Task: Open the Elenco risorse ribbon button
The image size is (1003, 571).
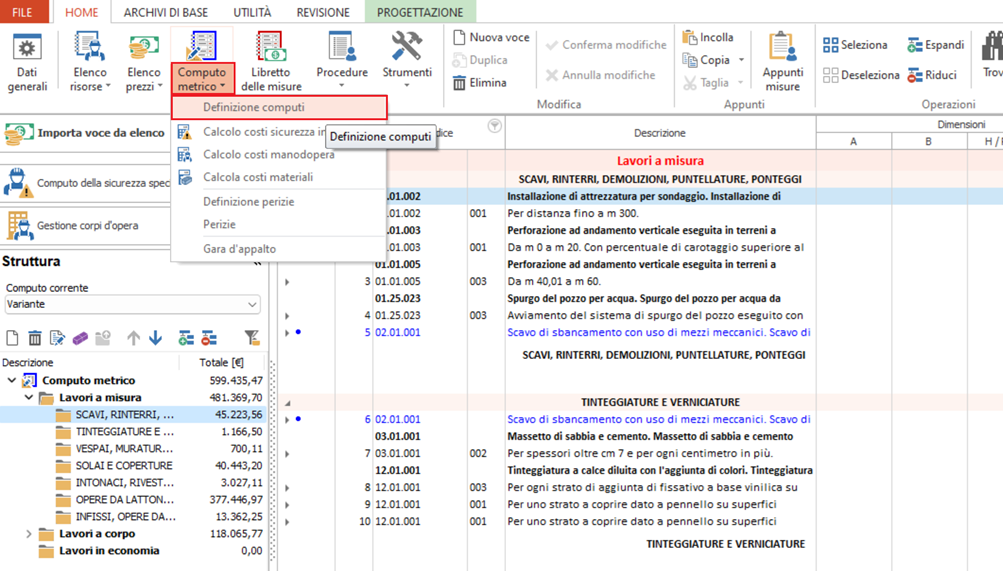Action: [x=90, y=62]
